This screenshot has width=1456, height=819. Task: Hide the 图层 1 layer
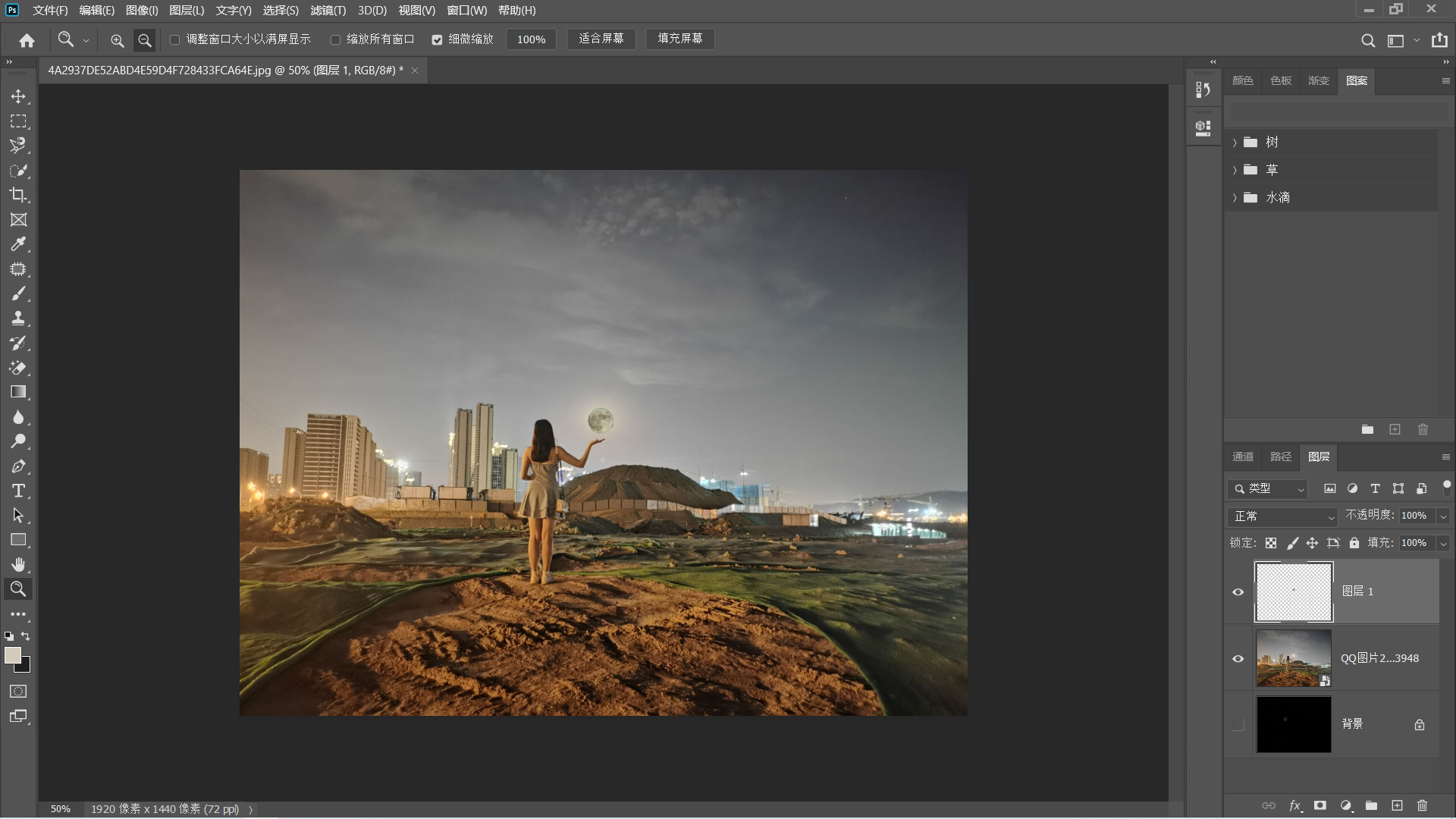click(1238, 592)
